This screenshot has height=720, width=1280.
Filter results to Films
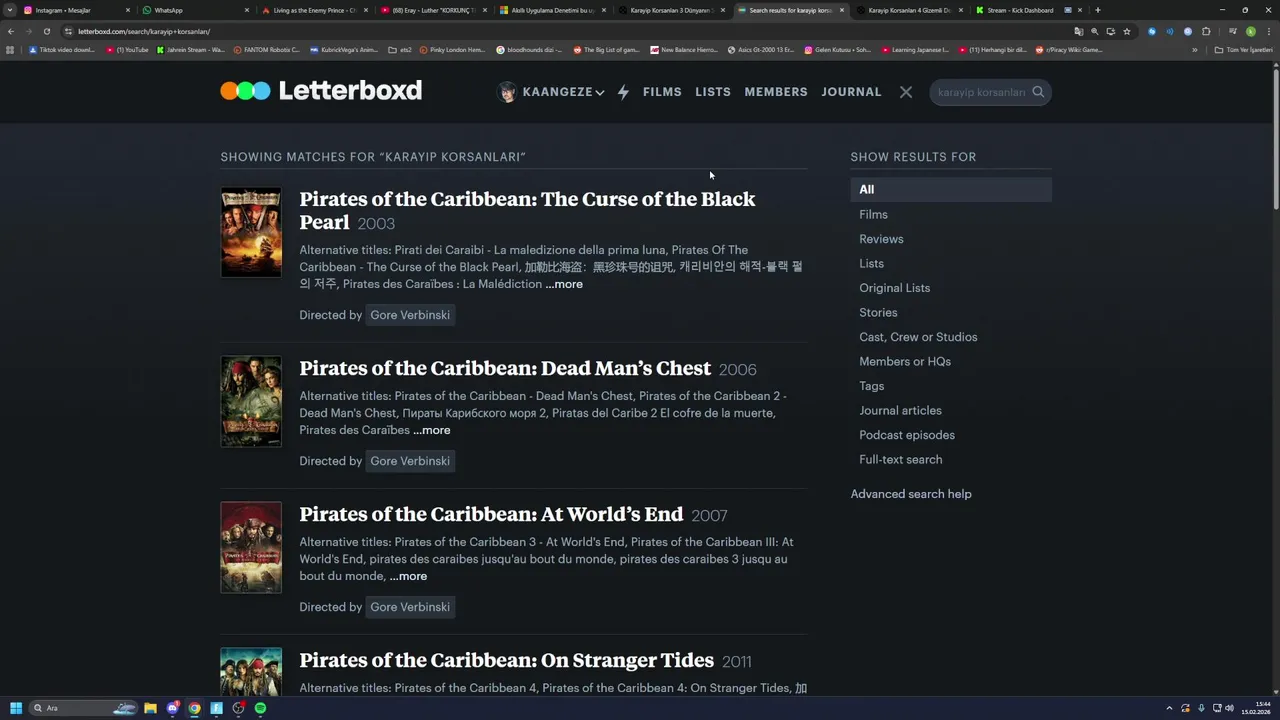(x=873, y=214)
